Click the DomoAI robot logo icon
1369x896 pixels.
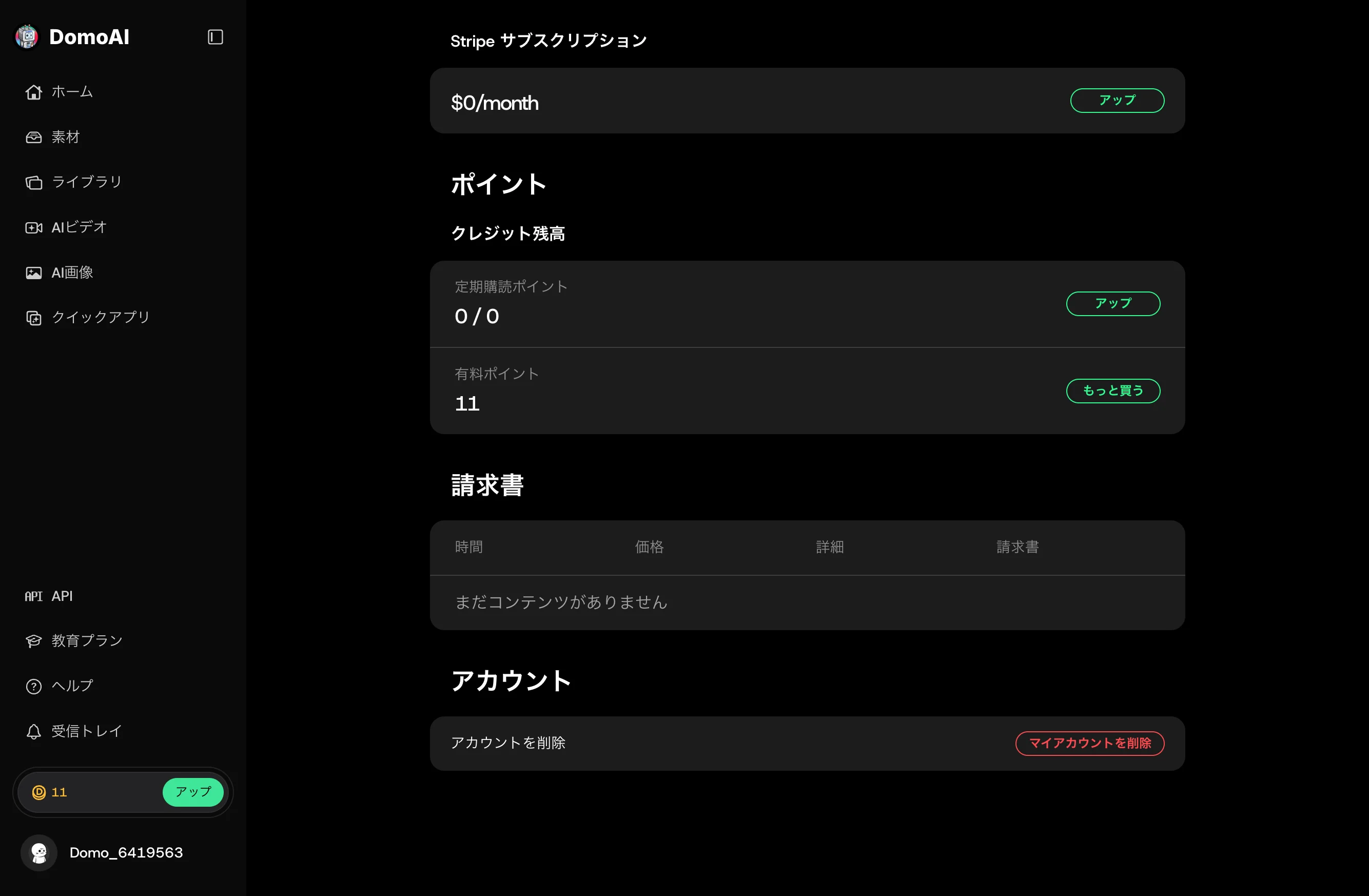[27, 37]
